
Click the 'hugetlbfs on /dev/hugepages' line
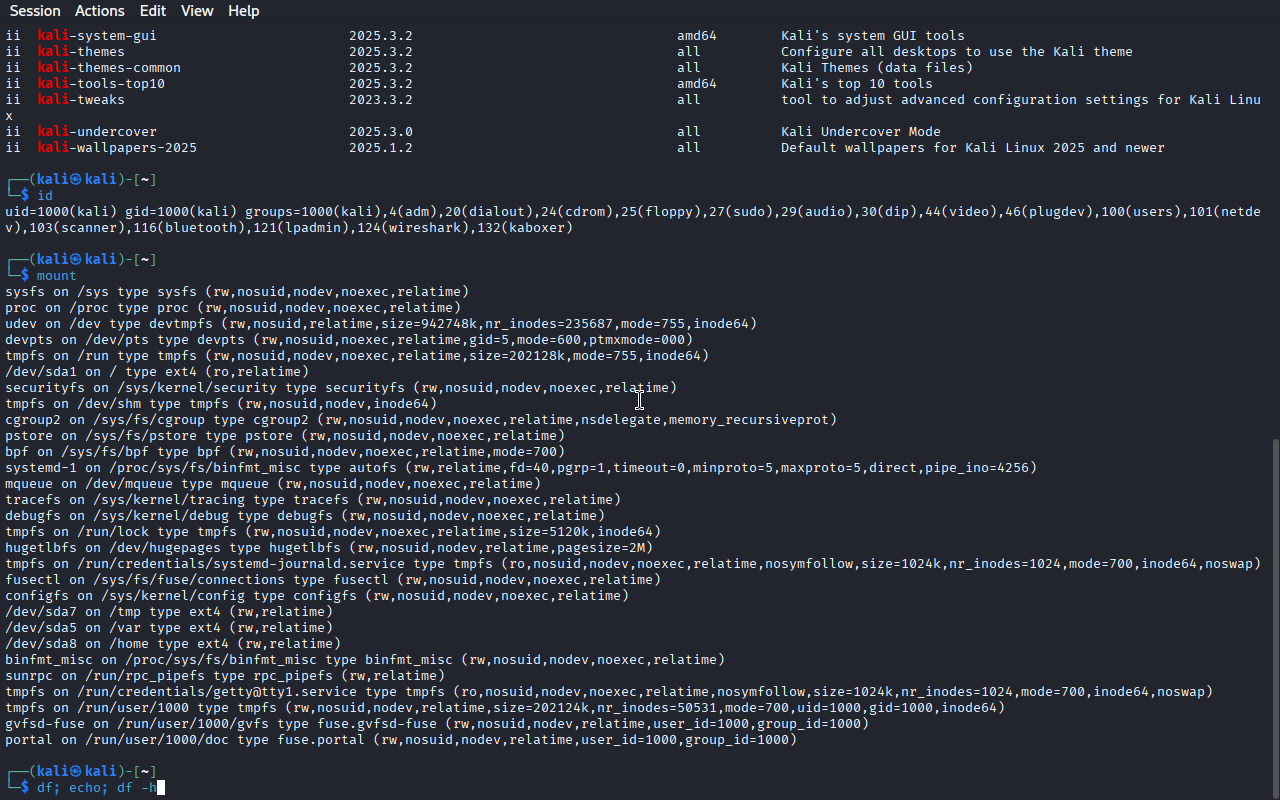pyautogui.click(x=329, y=548)
